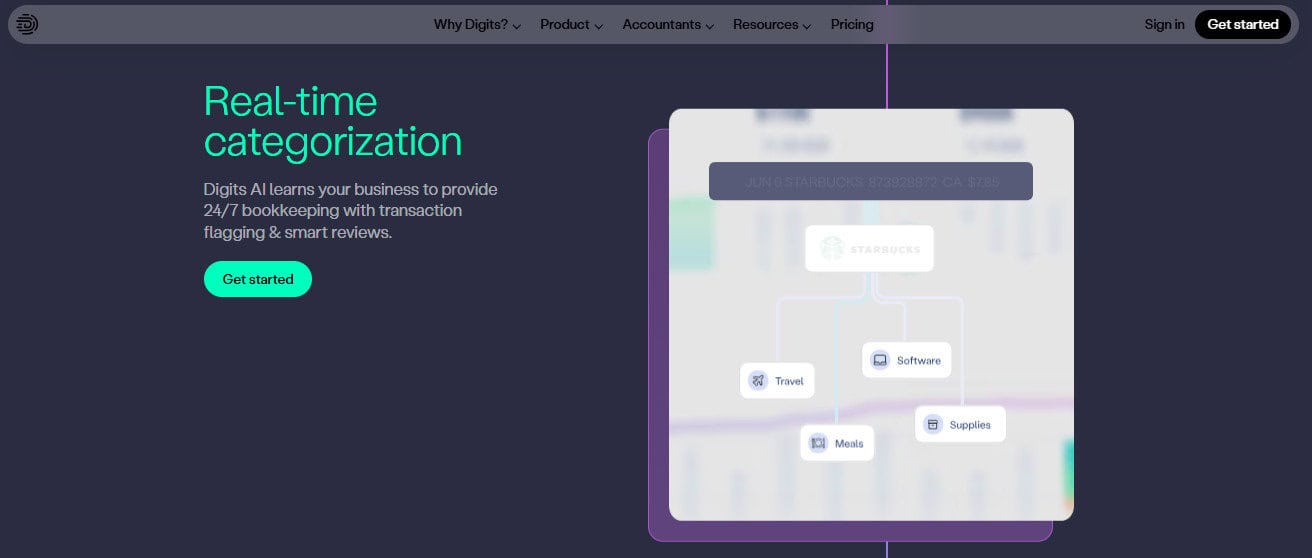Viewport: 1312px width, 558px height.
Task: Click the Starbucks transaction bar in illustration
Action: click(x=870, y=182)
